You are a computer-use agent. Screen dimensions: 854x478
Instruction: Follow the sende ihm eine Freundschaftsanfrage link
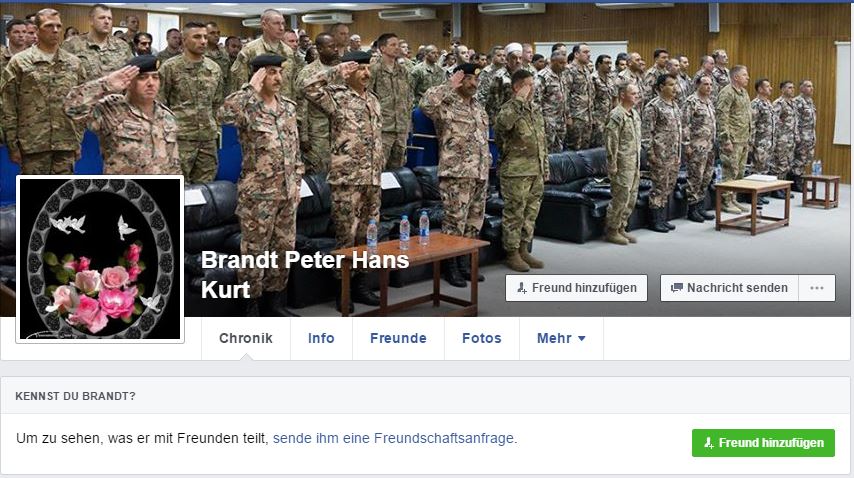tap(393, 438)
